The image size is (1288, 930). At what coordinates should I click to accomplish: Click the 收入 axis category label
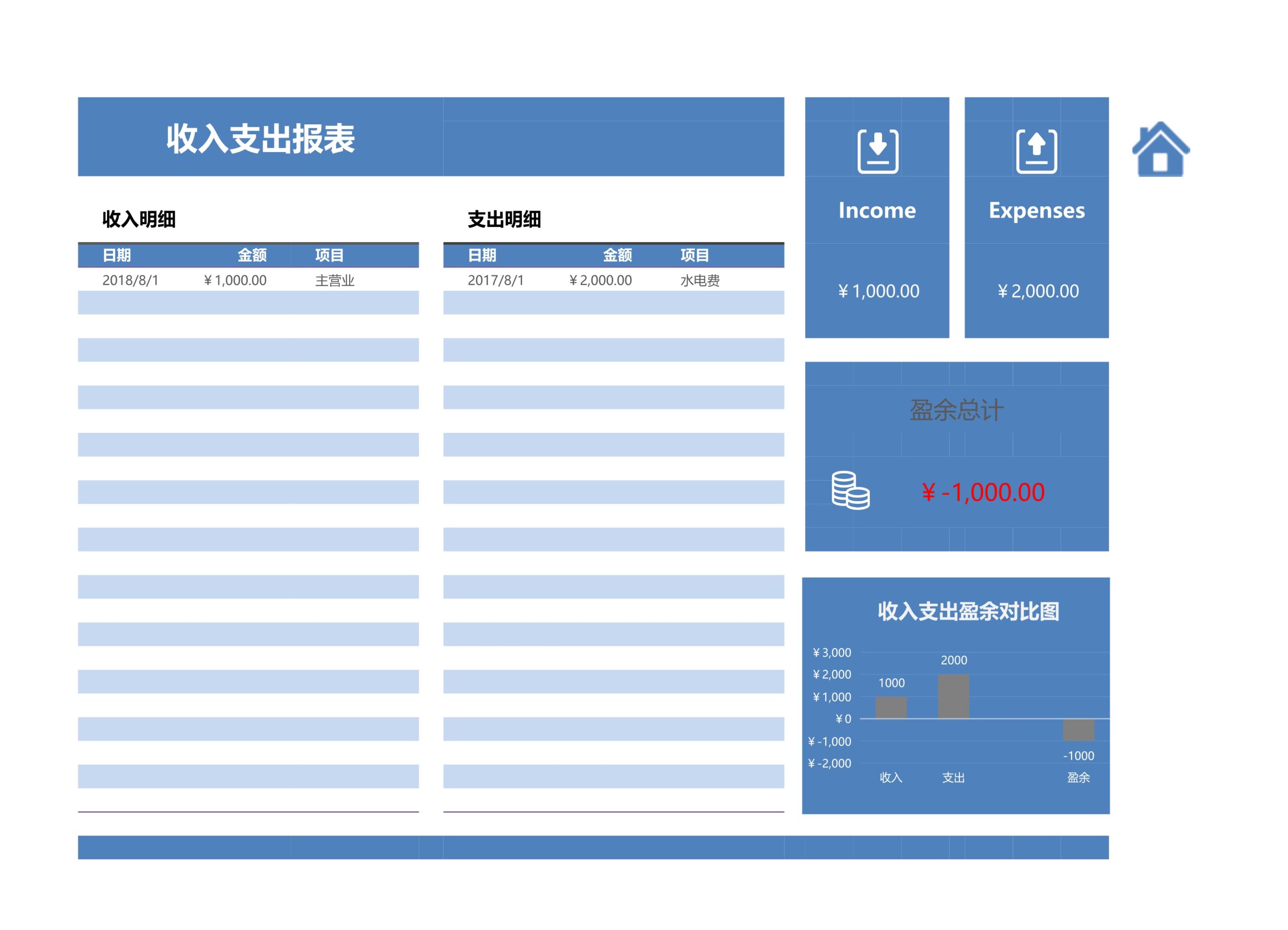coord(891,778)
